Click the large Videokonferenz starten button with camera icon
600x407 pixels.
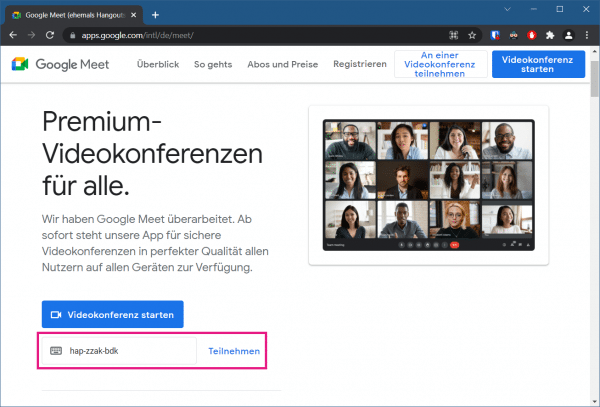[112, 314]
